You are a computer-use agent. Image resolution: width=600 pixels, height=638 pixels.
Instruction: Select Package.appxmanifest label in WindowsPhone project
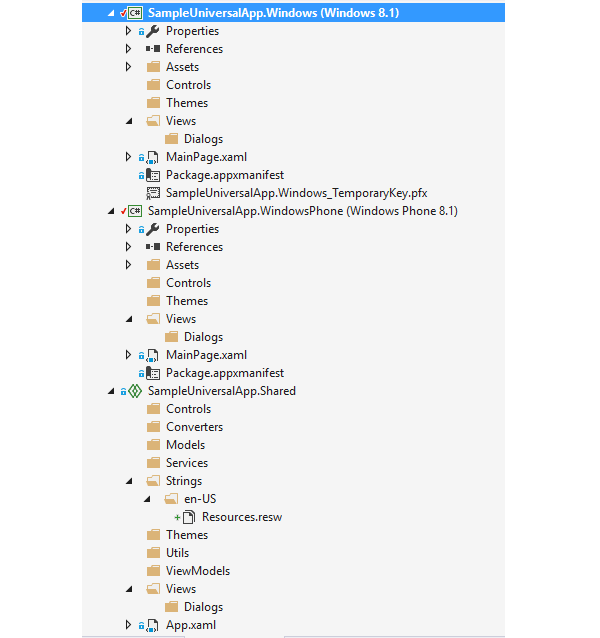coord(225,373)
